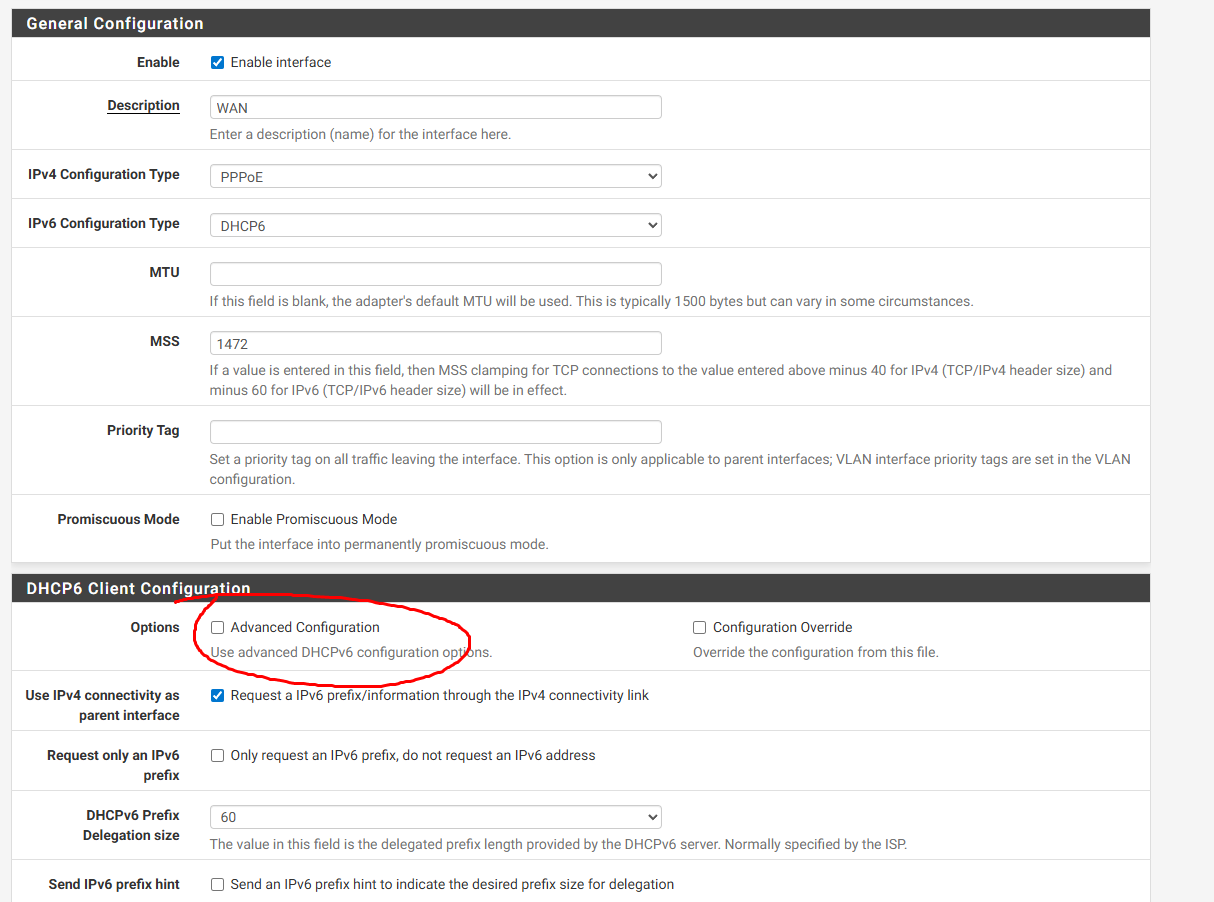Image resolution: width=1214 pixels, height=902 pixels.
Task: Enable Send an IPv6 prefix hint checkbox
Action: (x=217, y=884)
